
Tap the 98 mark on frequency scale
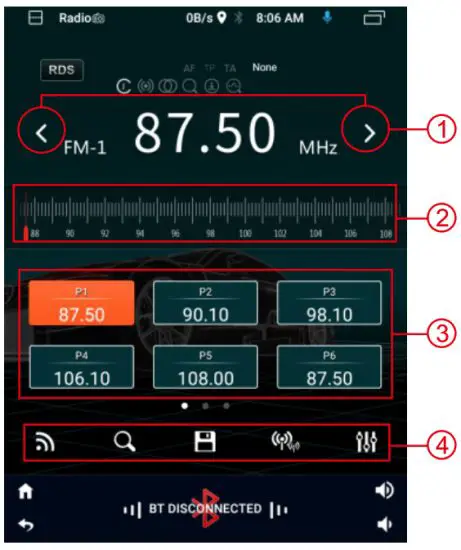[210, 234]
